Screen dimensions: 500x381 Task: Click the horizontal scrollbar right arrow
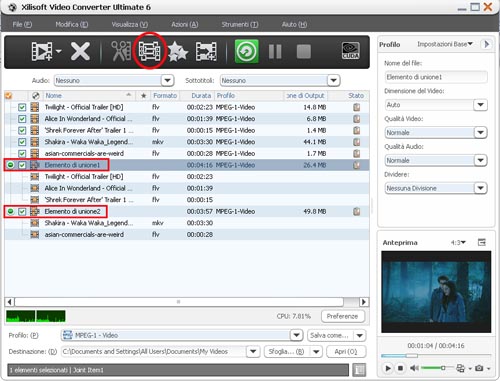(364, 302)
